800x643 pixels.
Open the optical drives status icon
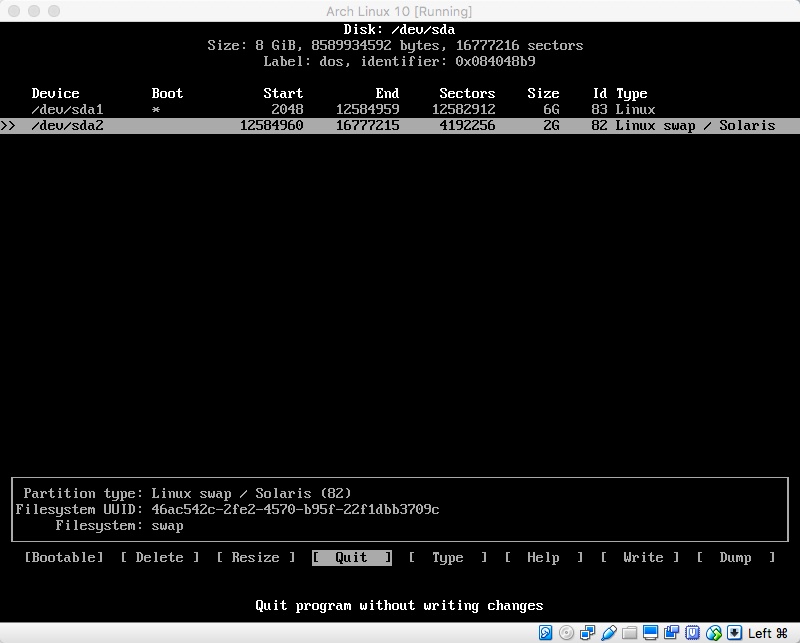(x=566, y=632)
